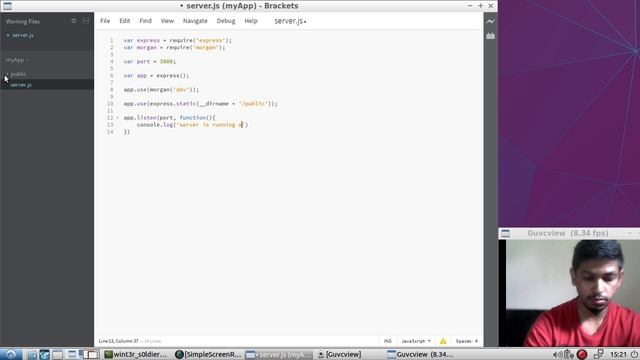The image size is (640, 360).
Task: Switch to the wint3r_s0ldier terminal task
Action: 136,354
